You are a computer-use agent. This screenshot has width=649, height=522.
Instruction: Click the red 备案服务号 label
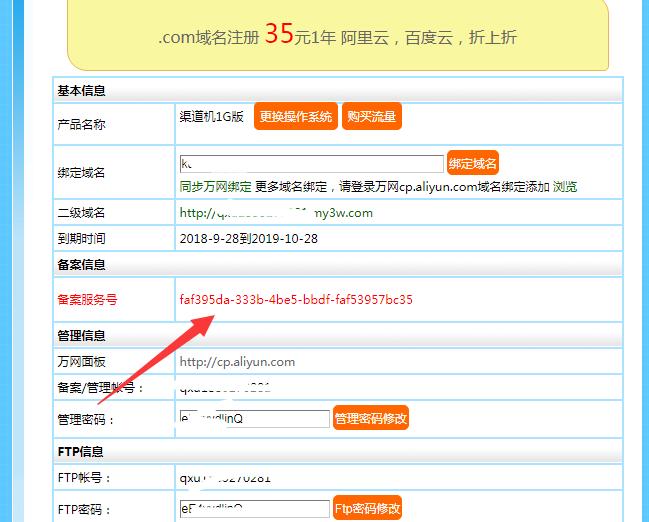[x=89, y=300]
